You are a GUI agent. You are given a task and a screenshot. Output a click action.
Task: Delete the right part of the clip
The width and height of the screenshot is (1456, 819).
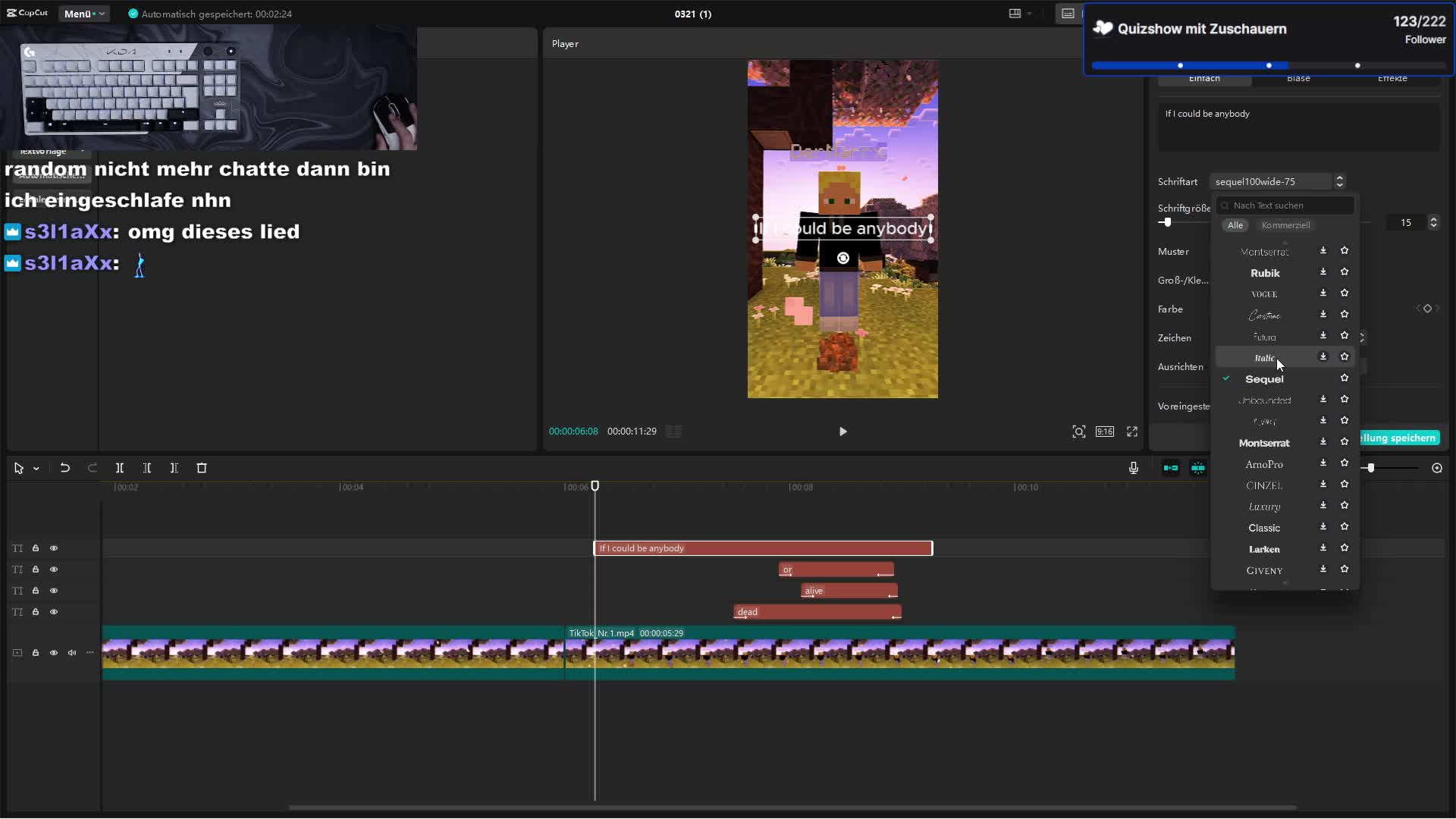[174, 469]
